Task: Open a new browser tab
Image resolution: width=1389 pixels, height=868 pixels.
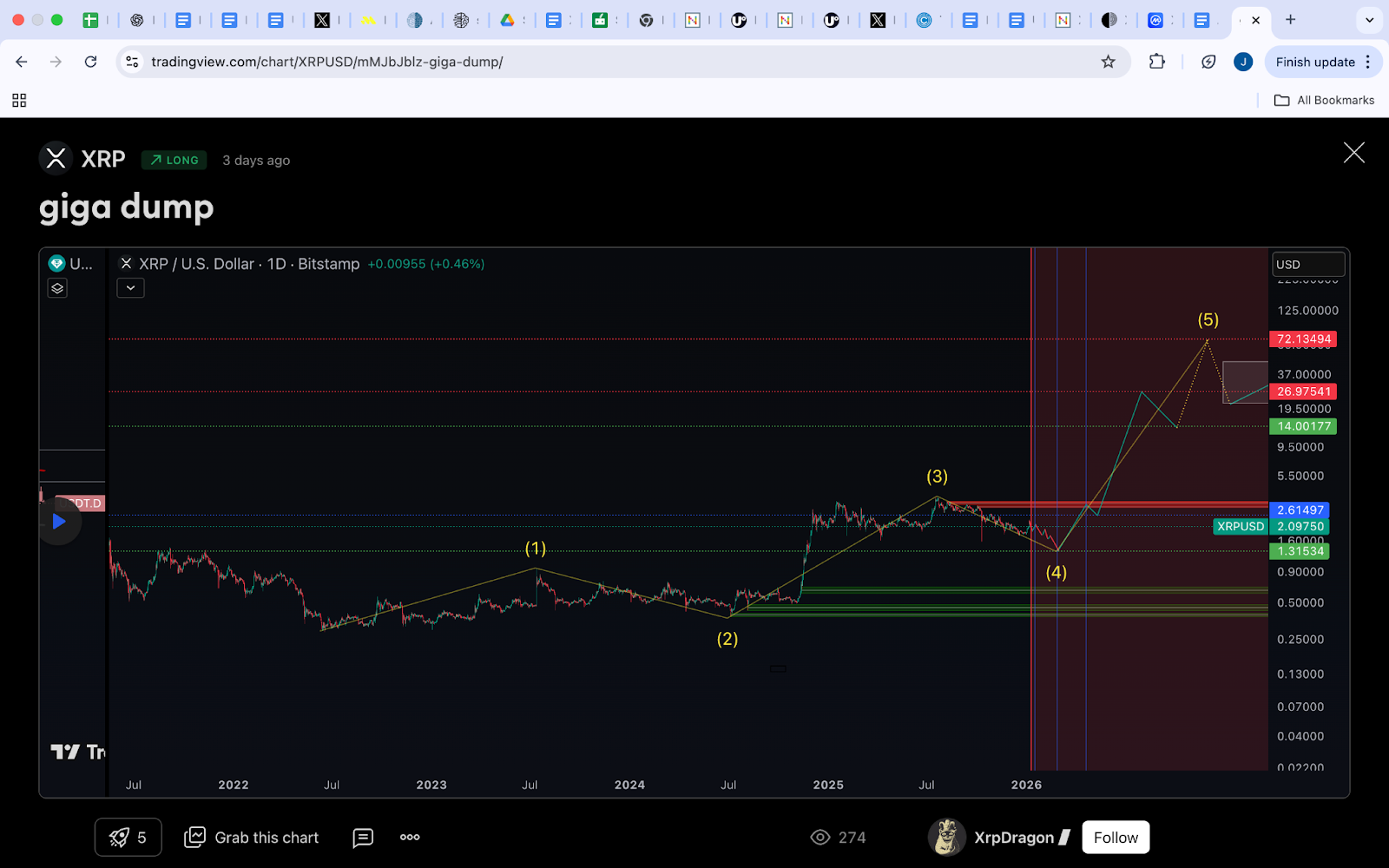Action: pos(1291,20)
